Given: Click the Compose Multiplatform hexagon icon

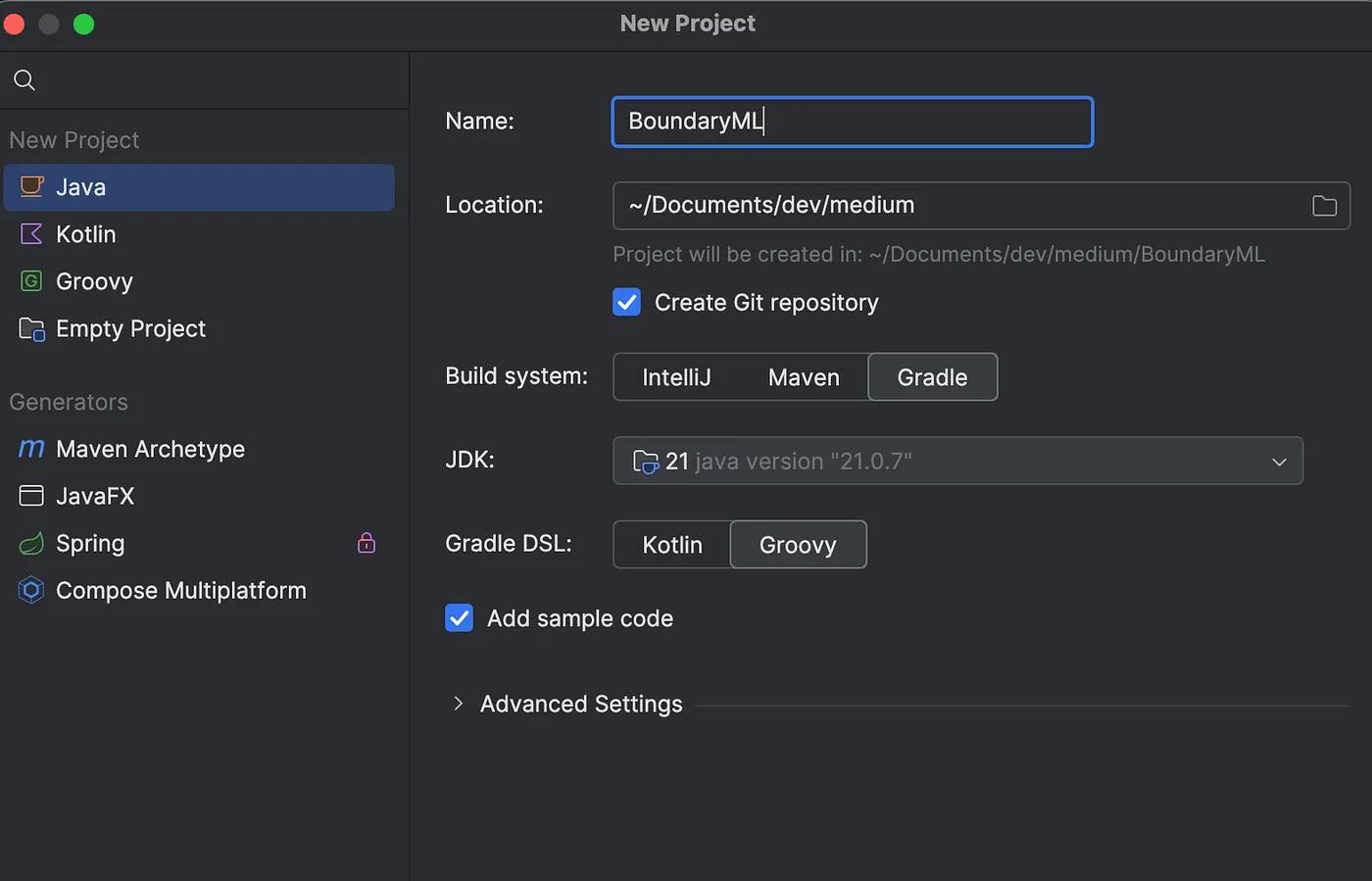Looking at the screenshot, I should (31, 590).
